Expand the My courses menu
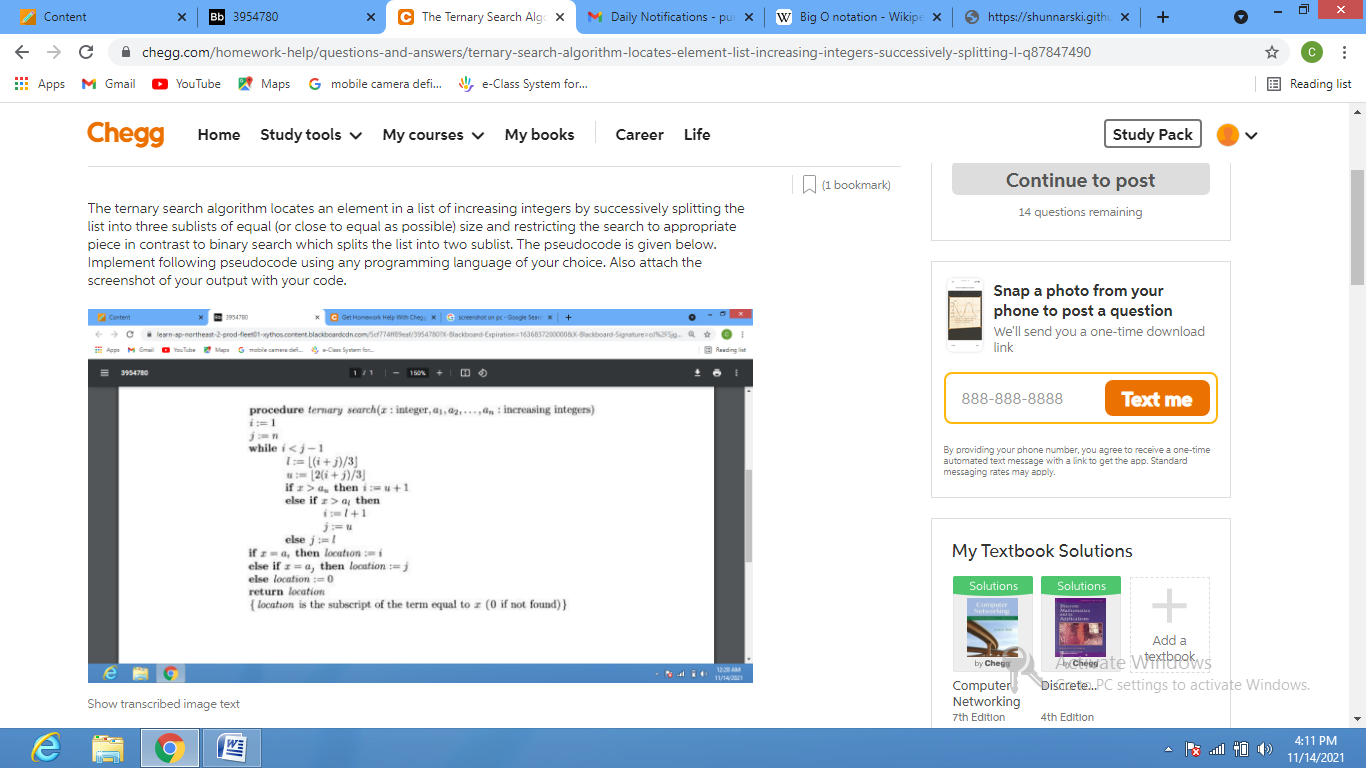1366x768 pixels. pos(432,134)
